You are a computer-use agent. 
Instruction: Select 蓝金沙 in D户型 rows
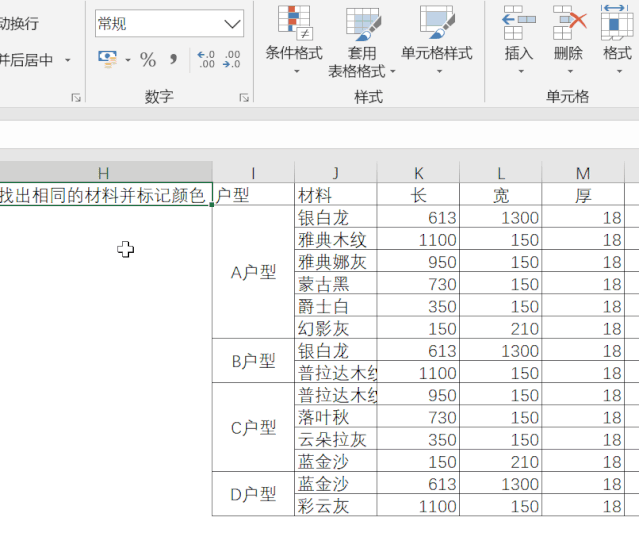pyautogui.click(x=336, y=484)
